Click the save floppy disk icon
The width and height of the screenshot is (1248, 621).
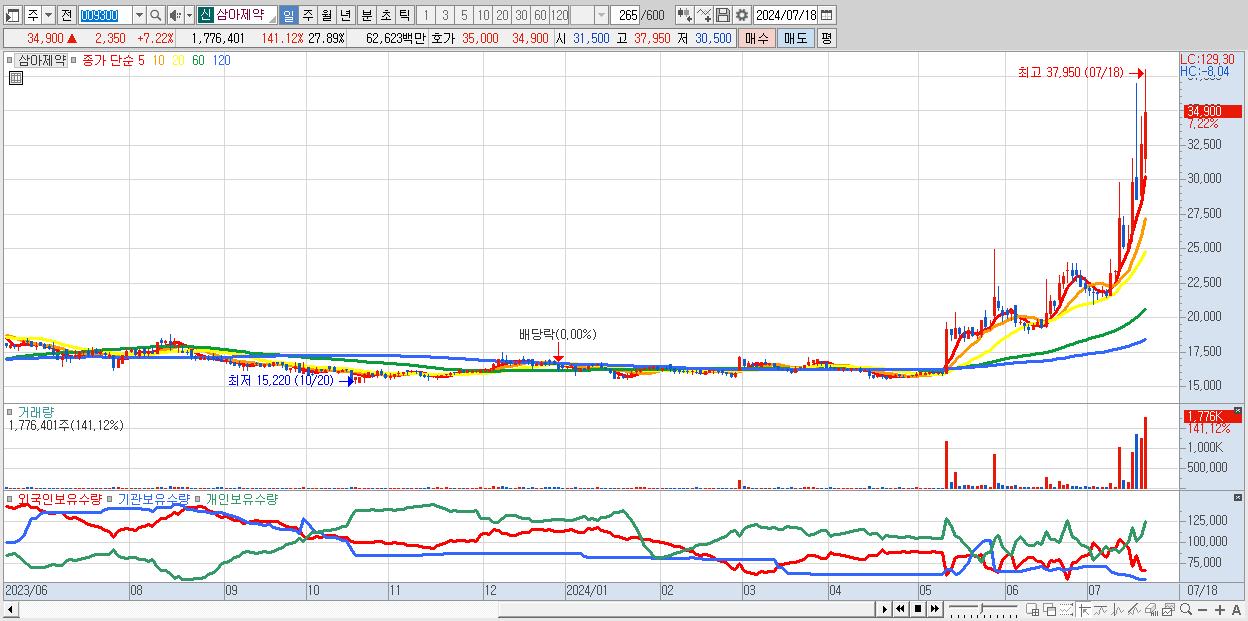click(x=722, y=15)
